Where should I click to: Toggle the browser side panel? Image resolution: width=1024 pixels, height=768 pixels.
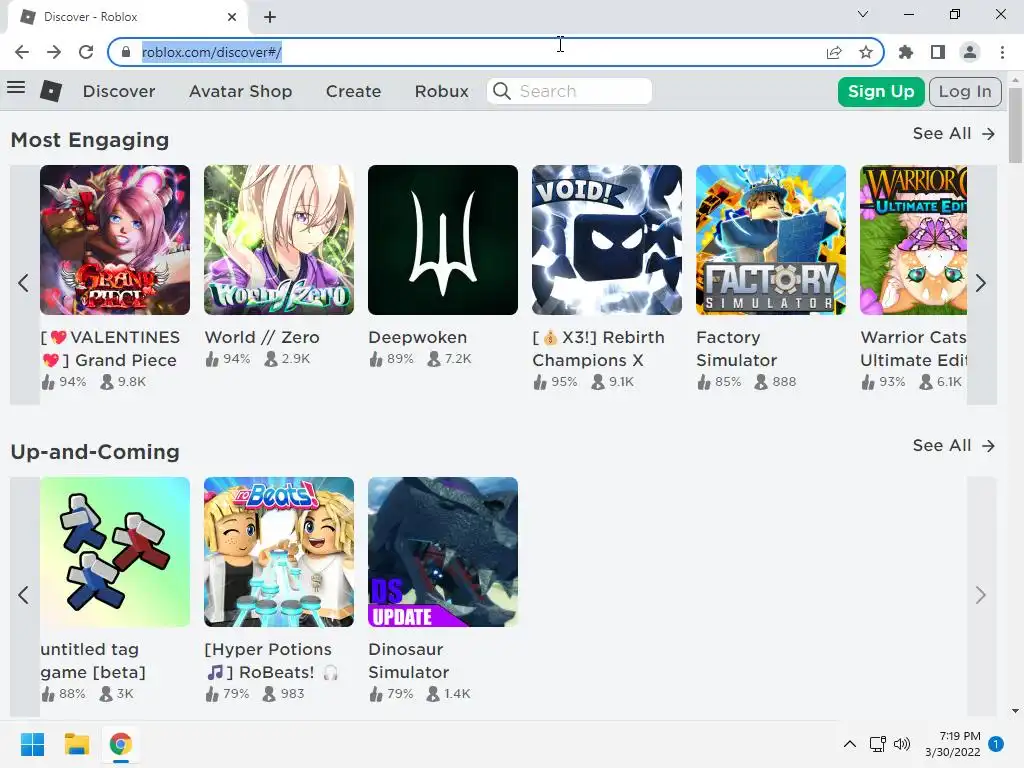click(938, 52)
